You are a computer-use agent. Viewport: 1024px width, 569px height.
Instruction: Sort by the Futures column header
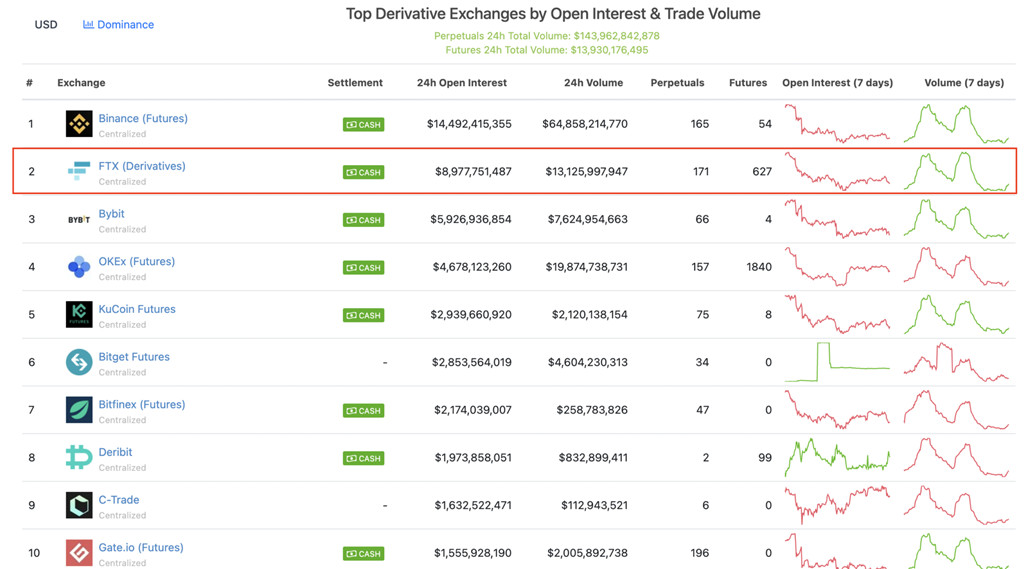point(747,83)
